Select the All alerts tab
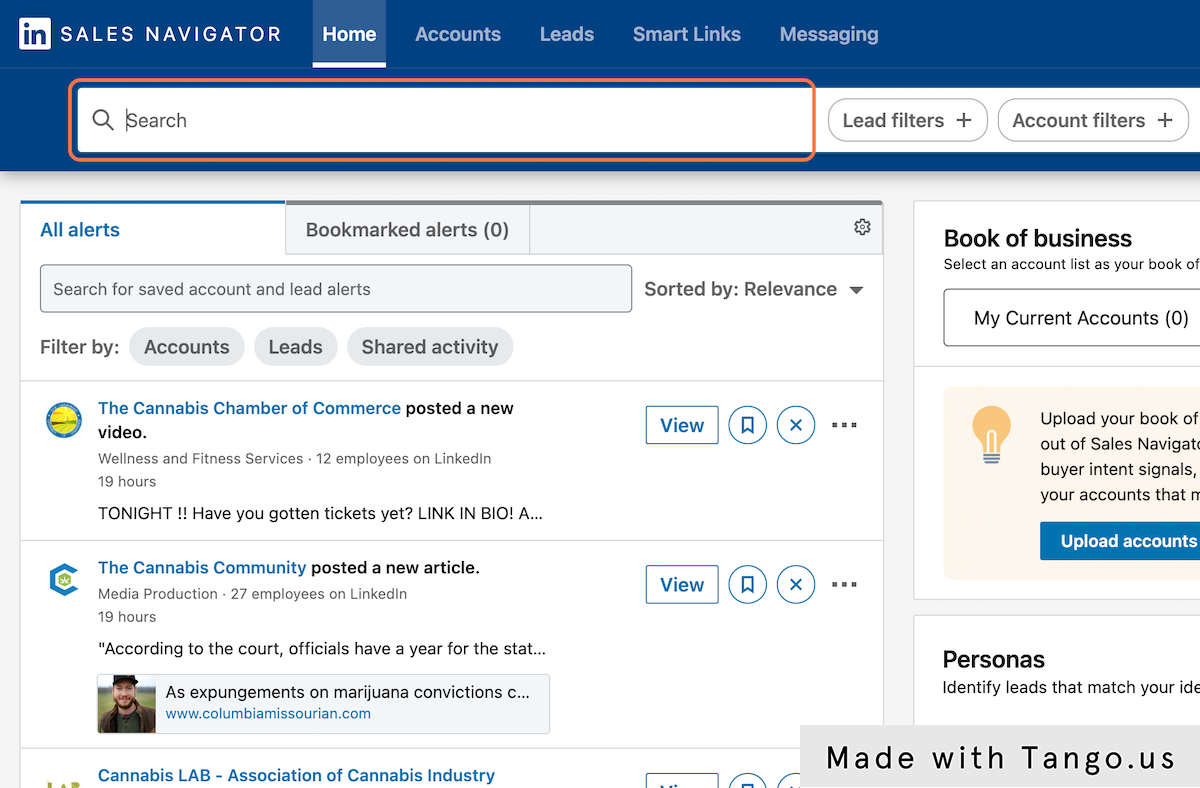Screen dimensions: 1200x788 (x=153, y=229)
